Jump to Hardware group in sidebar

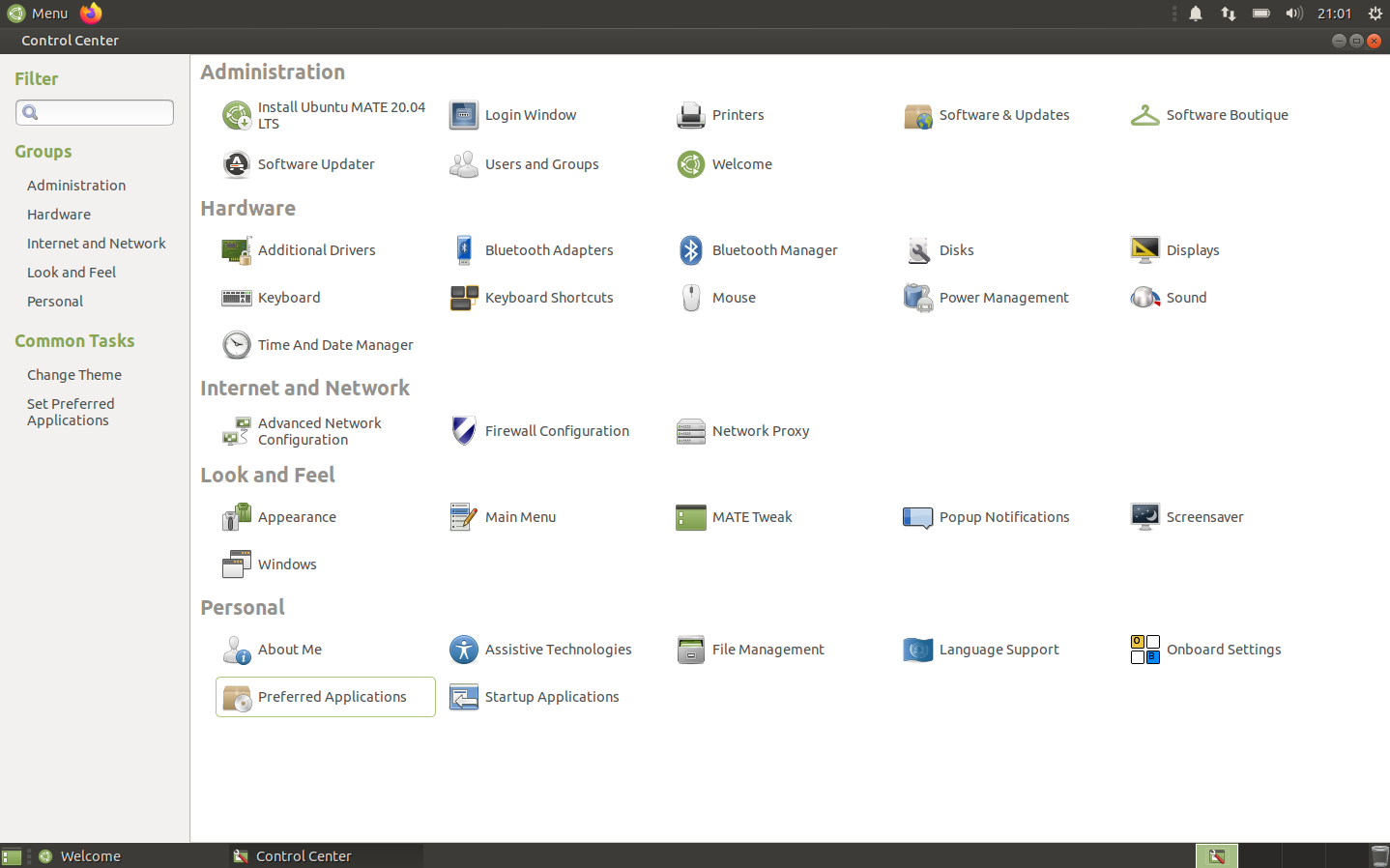pos(59,215)
